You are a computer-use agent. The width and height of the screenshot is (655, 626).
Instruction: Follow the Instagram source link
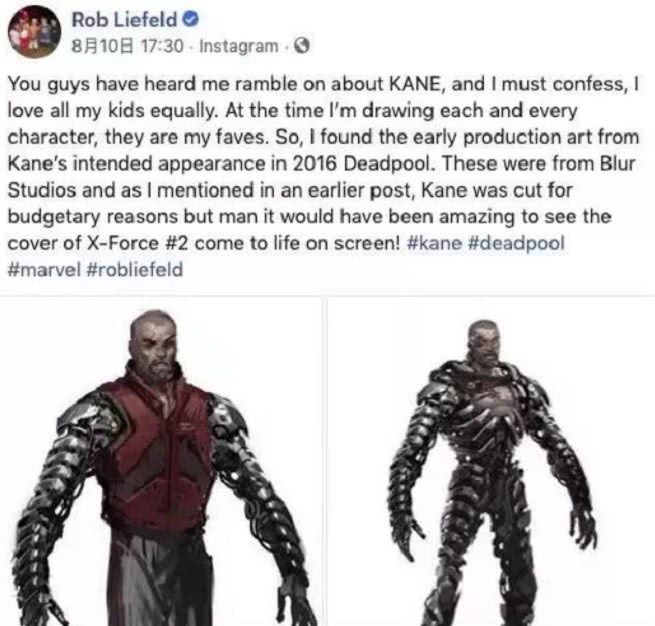point(239,46)
